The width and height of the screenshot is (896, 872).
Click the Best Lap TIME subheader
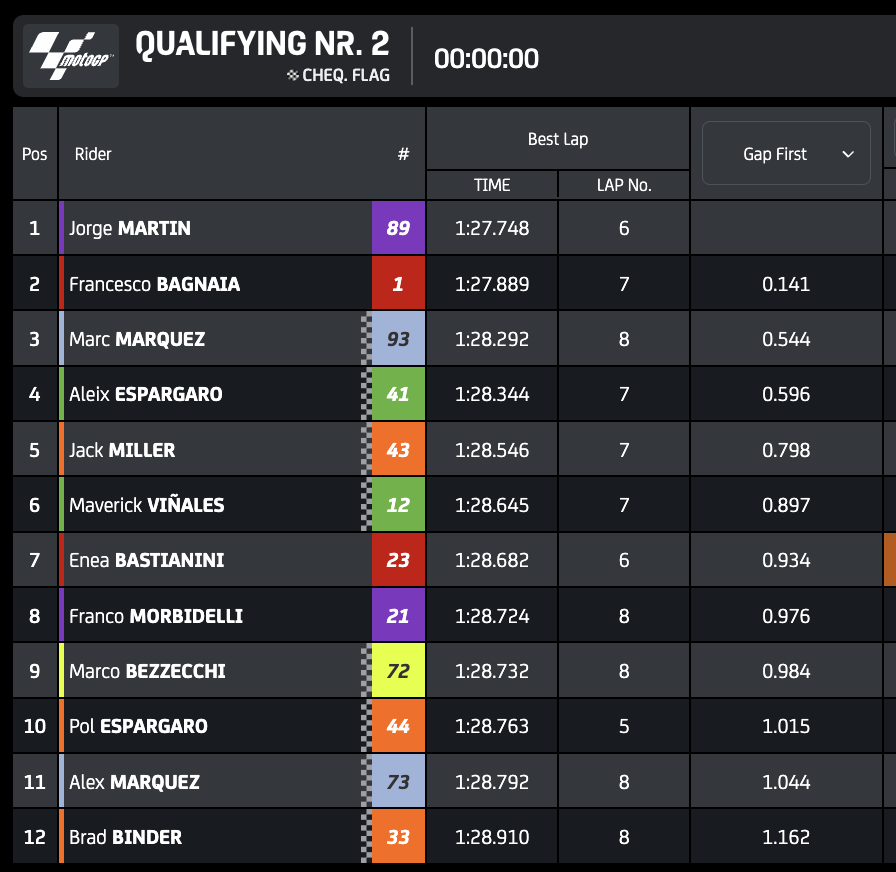point(492,185)
